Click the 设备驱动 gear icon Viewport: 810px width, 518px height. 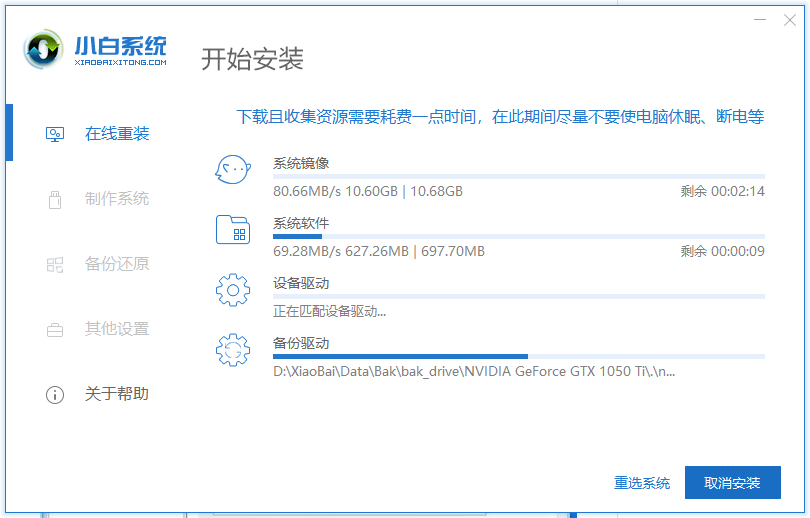coord(233,290)
